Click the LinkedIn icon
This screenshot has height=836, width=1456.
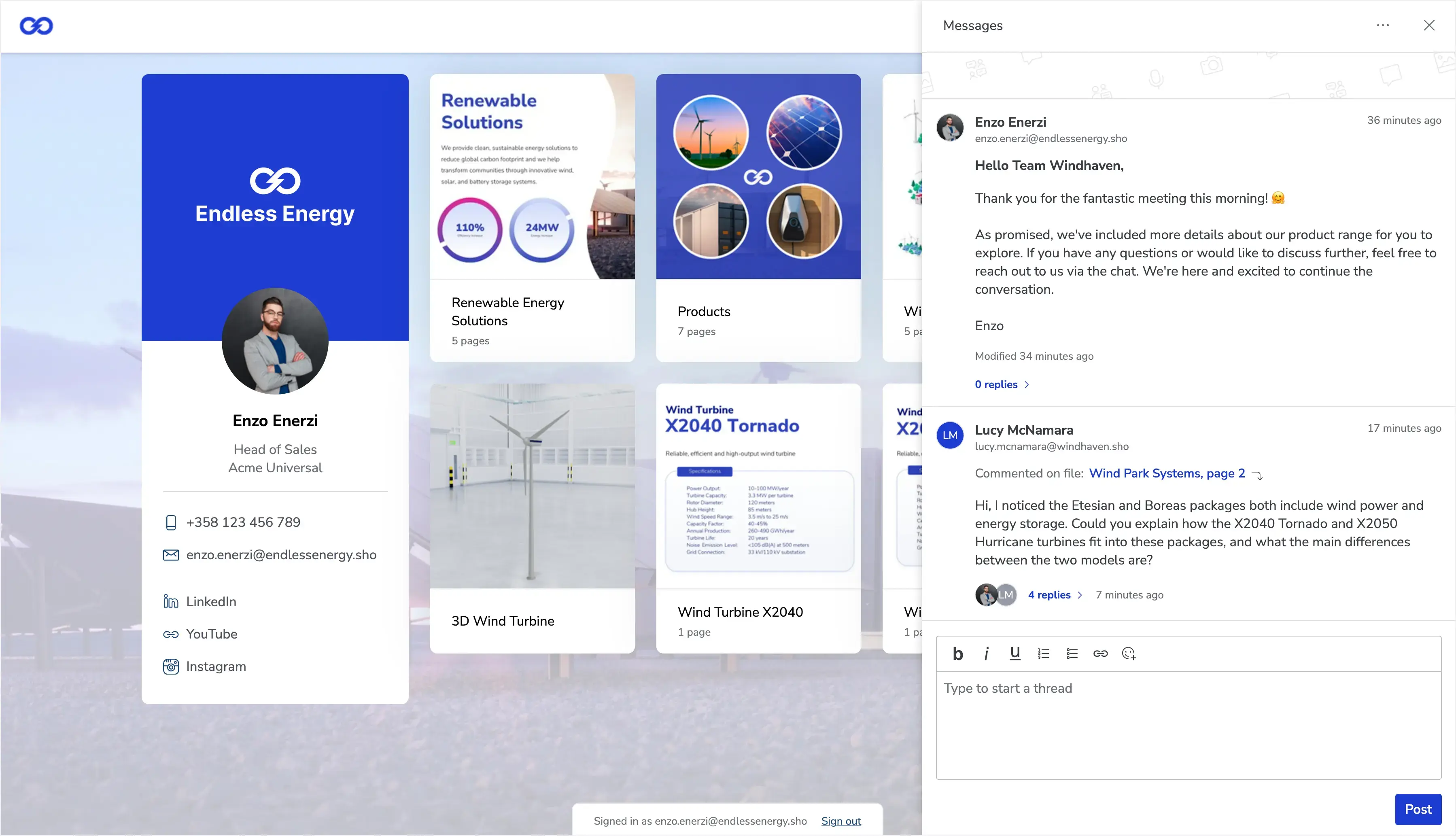point(170,601)
